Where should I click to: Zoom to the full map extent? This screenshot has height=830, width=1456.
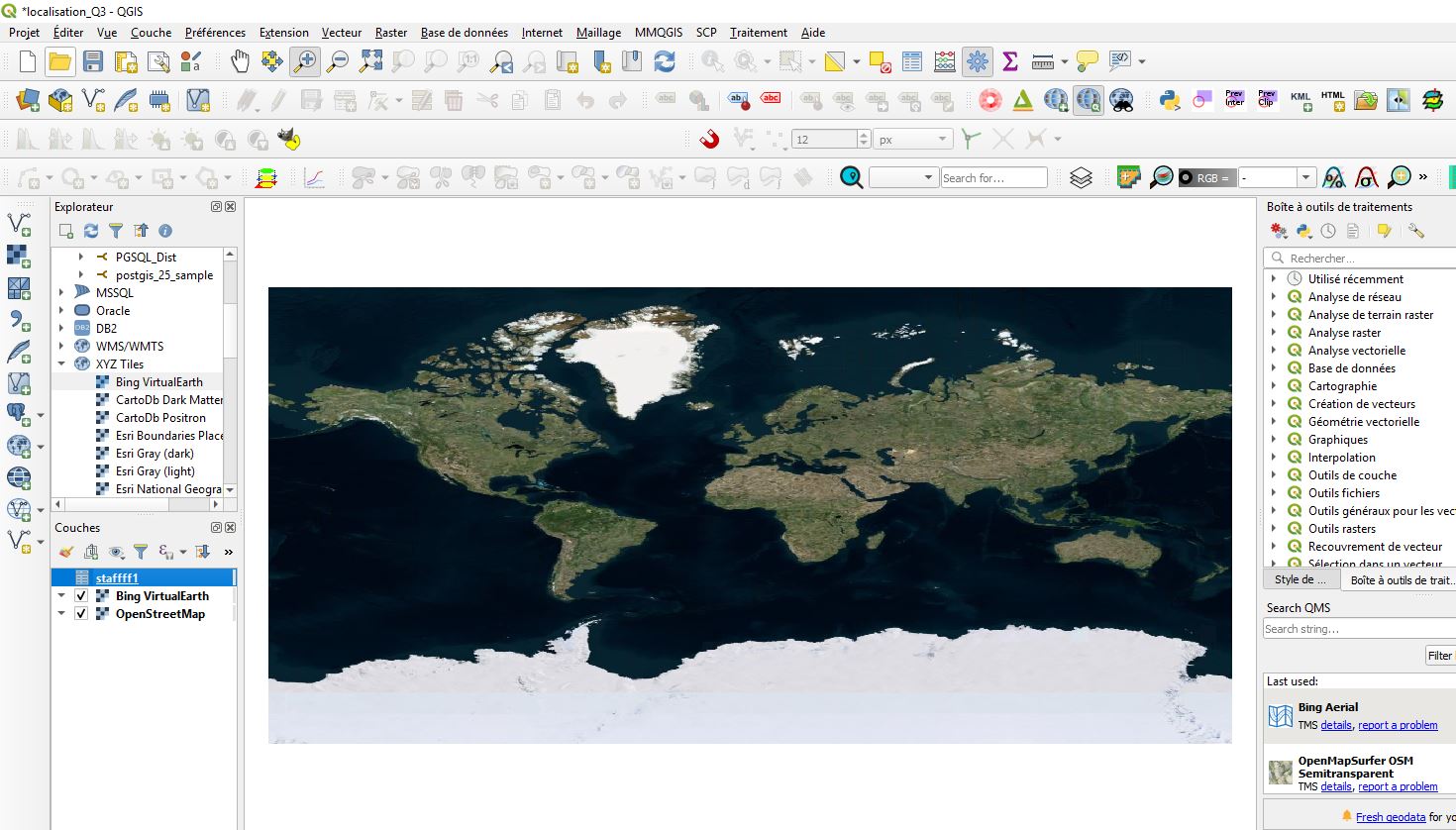370,60
